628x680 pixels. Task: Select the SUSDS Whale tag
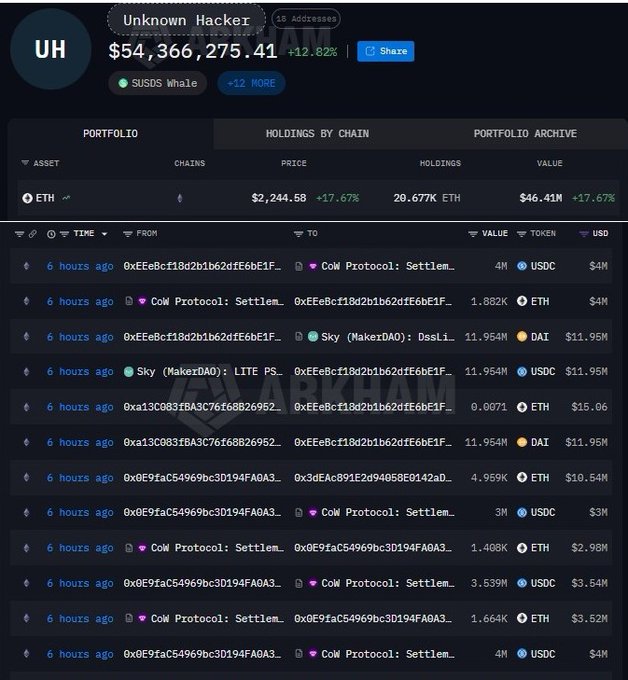click(x=158, y=83)
